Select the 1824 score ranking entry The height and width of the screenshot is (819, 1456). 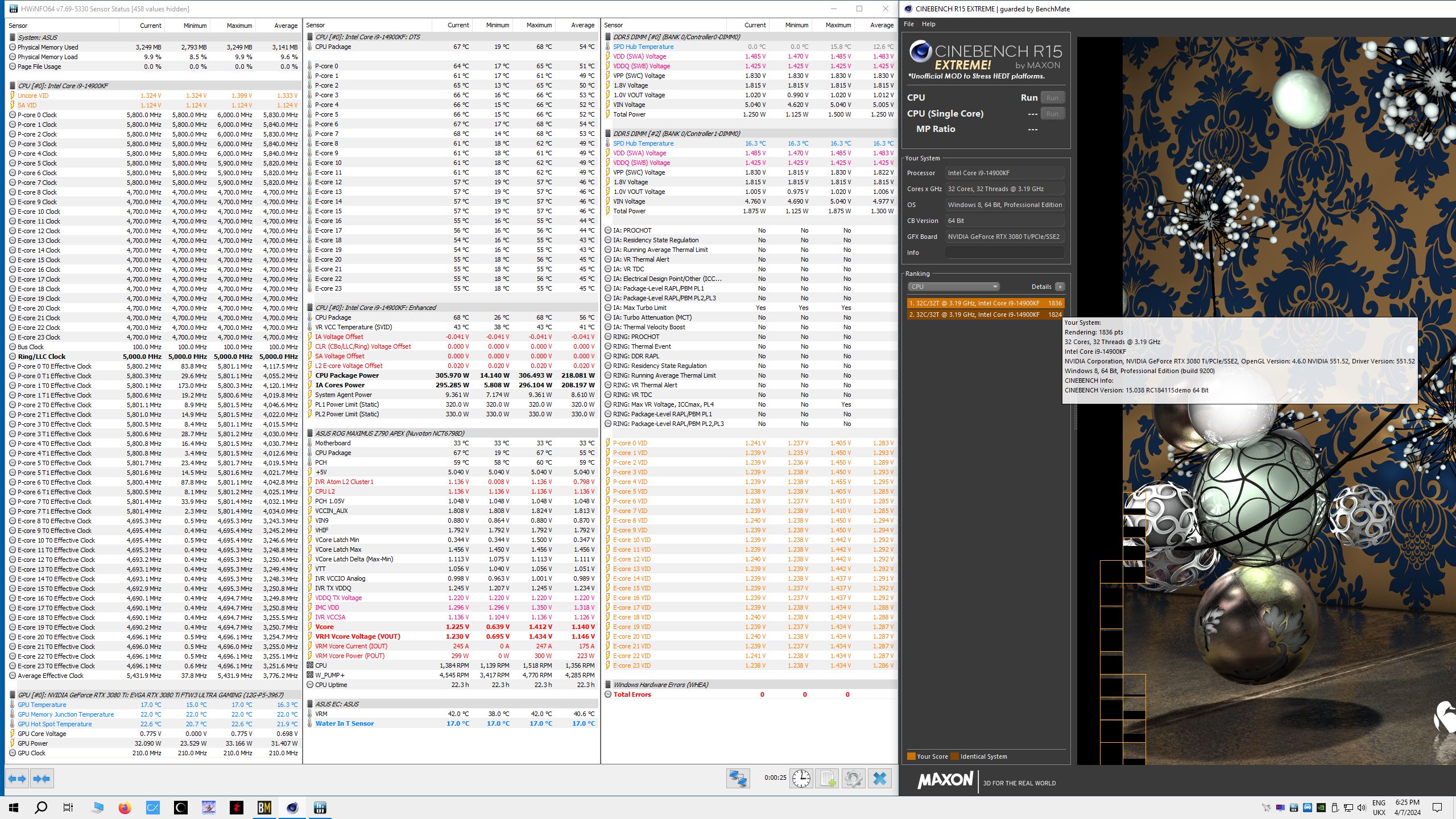click(985, 315)
